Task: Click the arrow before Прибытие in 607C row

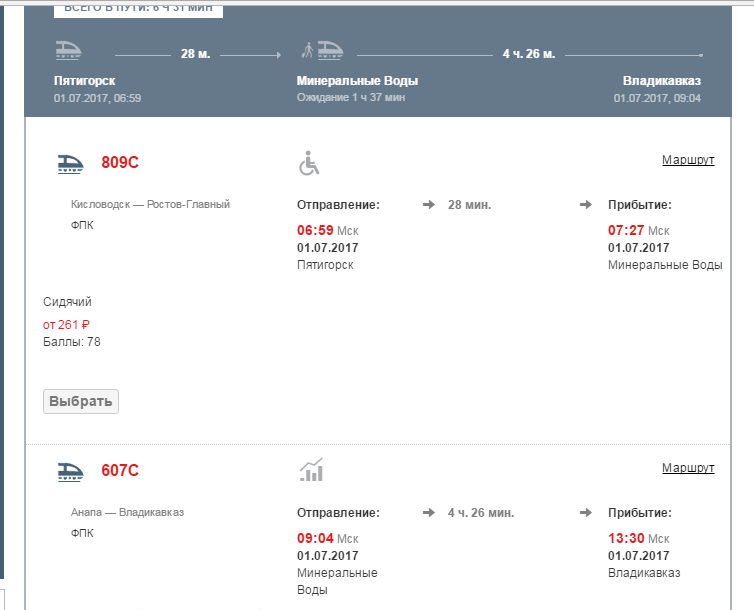Action: tap(586, 513)
